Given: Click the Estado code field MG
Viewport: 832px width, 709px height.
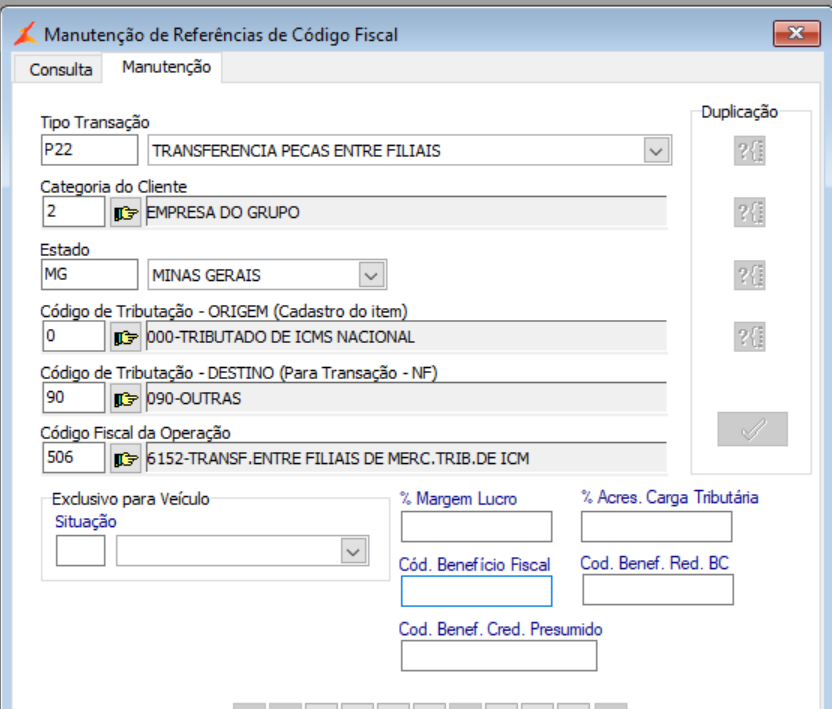Looking at the screenshot, I should point(90,274).
